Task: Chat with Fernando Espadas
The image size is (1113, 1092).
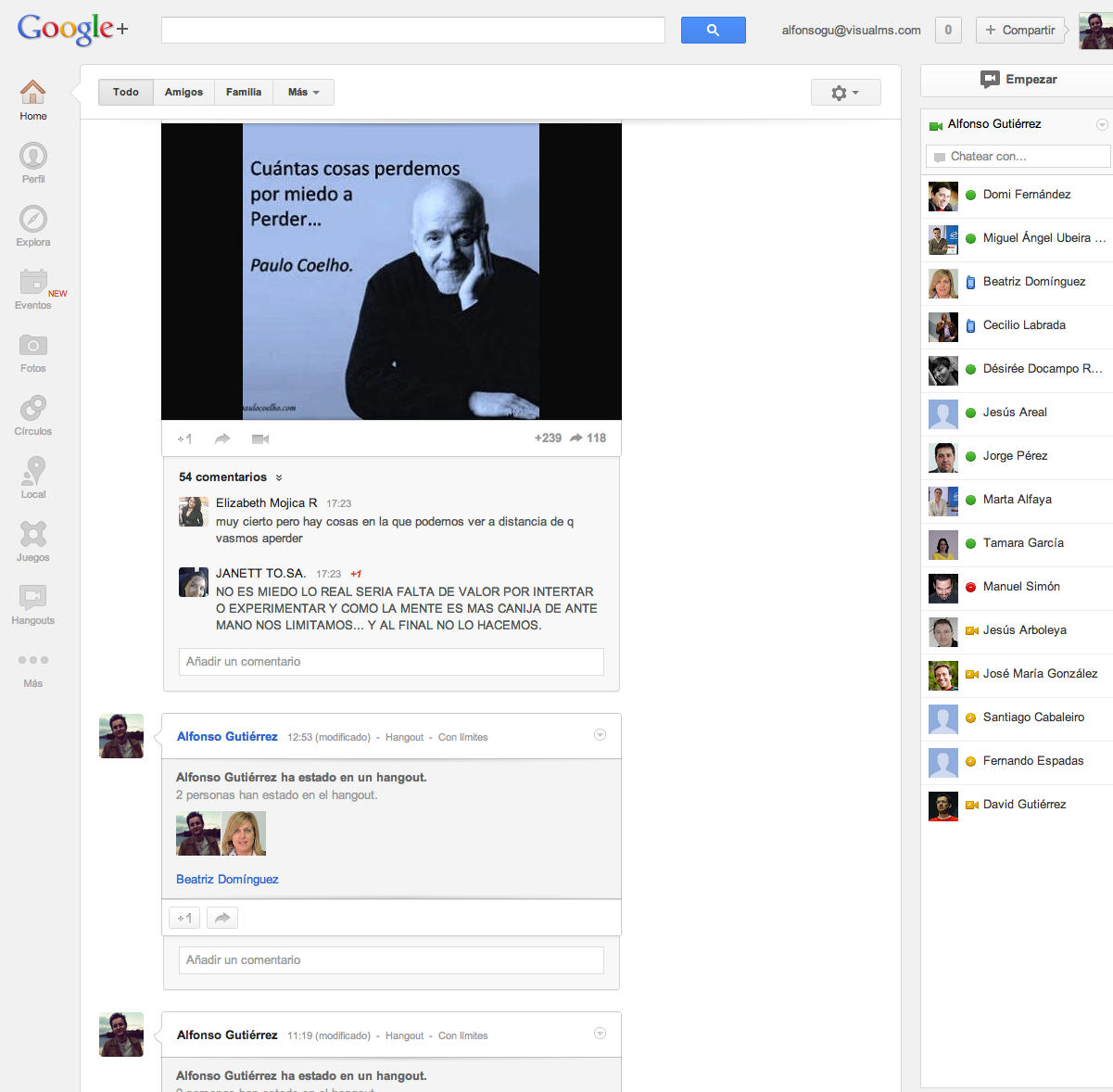Action: [x=1017, y=761]
